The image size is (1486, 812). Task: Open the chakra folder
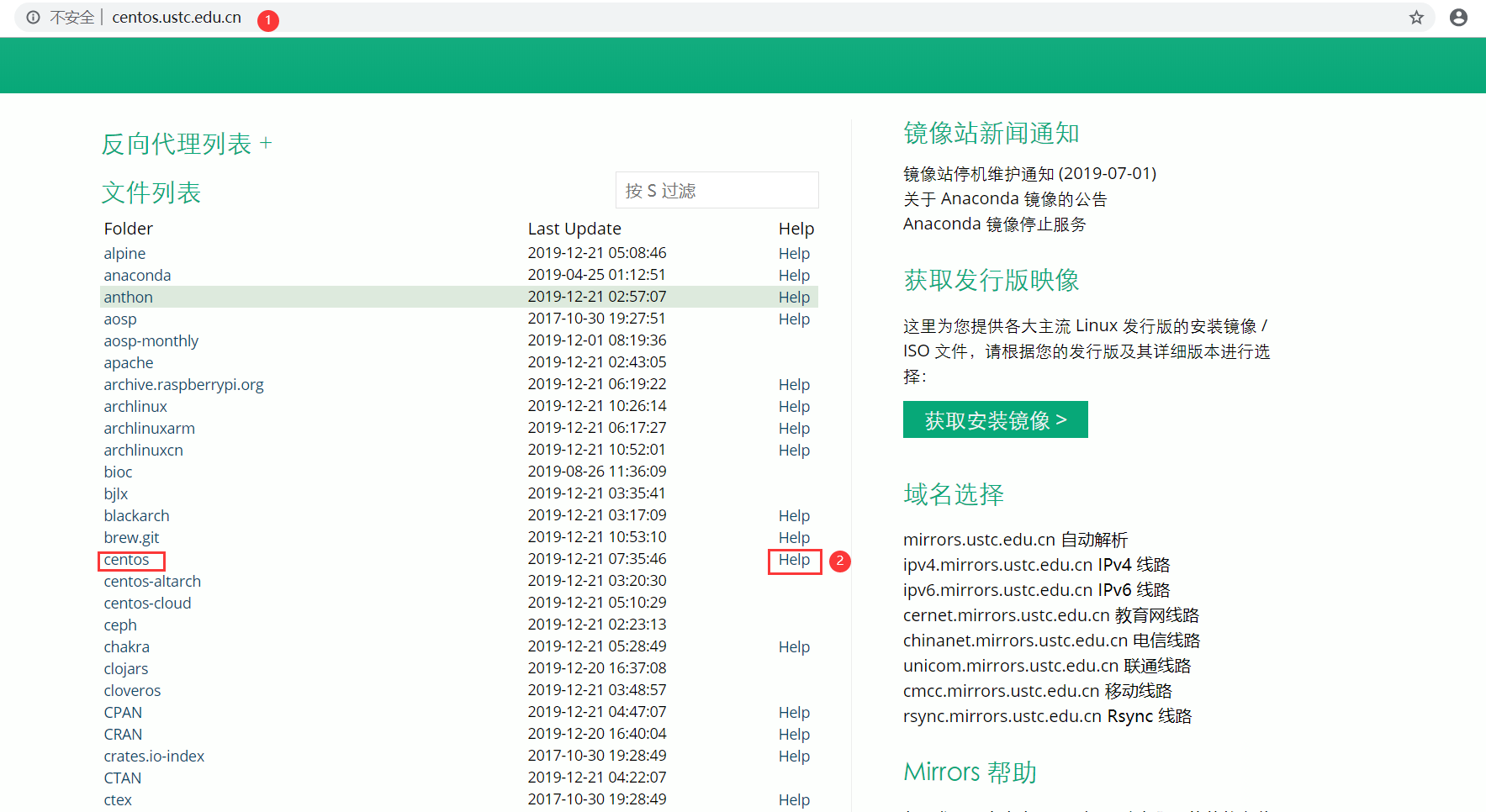(x=127, y=646)
